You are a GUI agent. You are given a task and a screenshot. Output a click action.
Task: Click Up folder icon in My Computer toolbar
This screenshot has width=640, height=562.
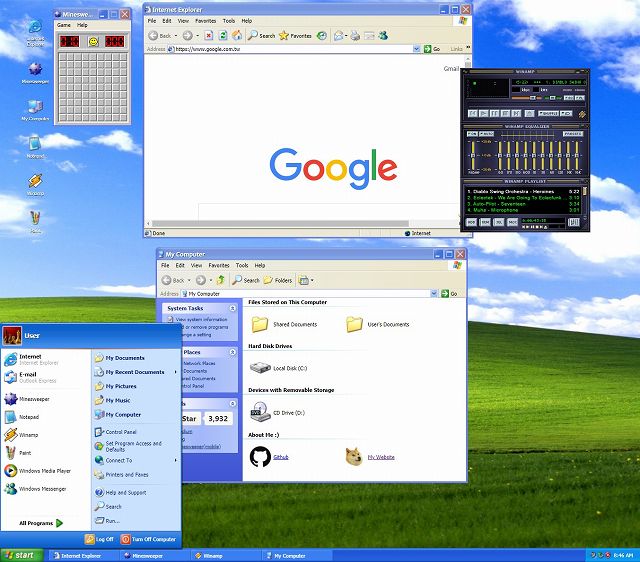coord(221,280)
